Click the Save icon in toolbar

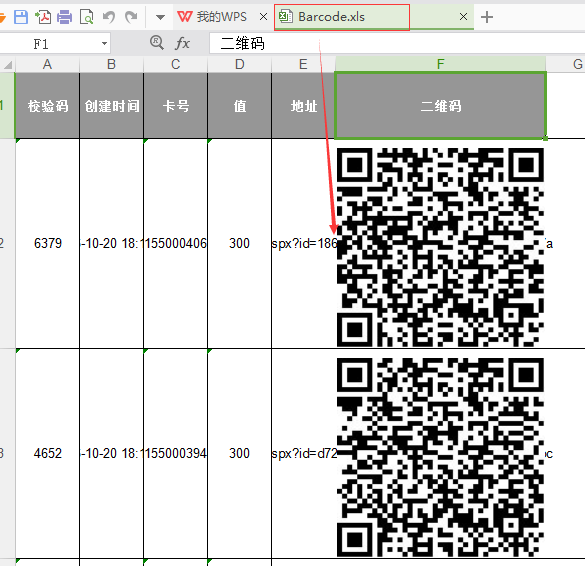point(21,17)
